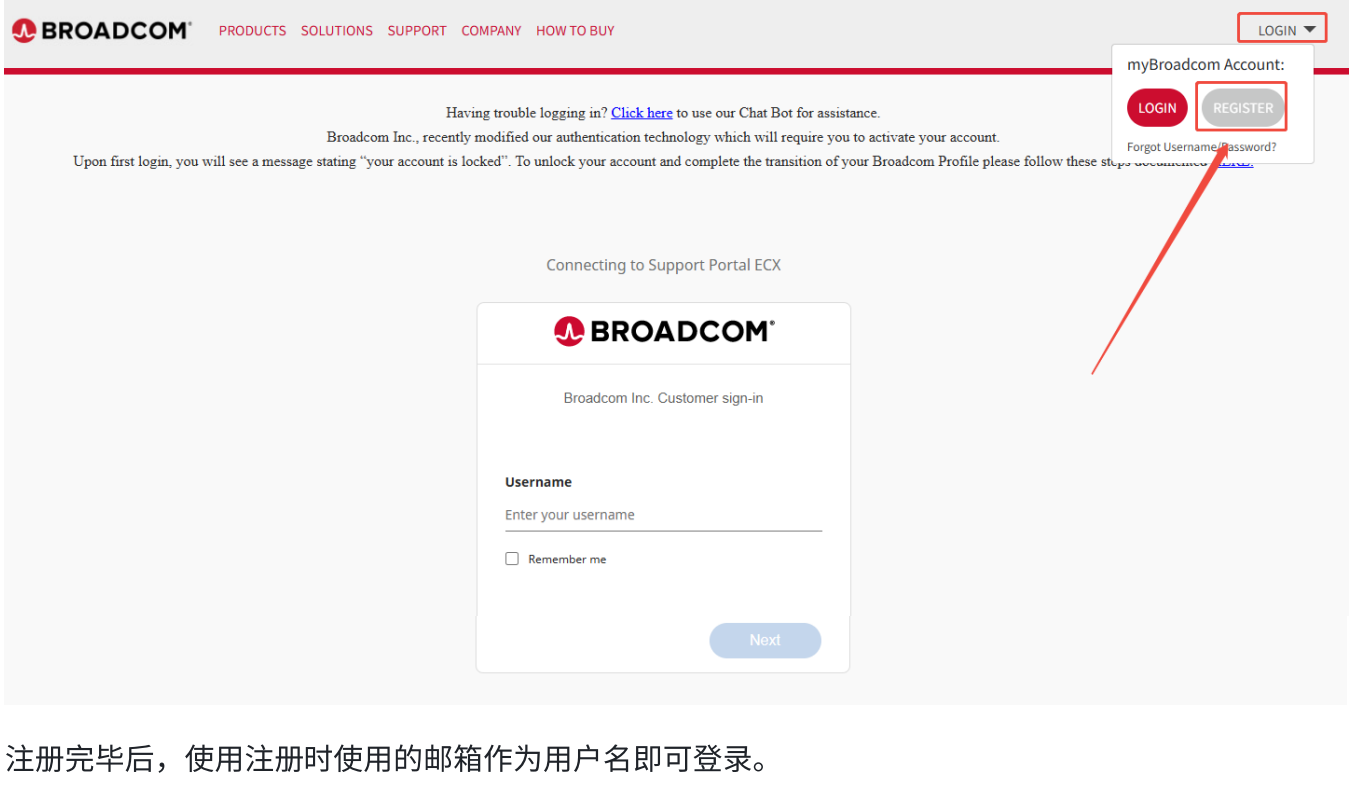Click the "myBroadcom Account:" heading
The width and height of the screenshot is (1350, 786).
1206,64
